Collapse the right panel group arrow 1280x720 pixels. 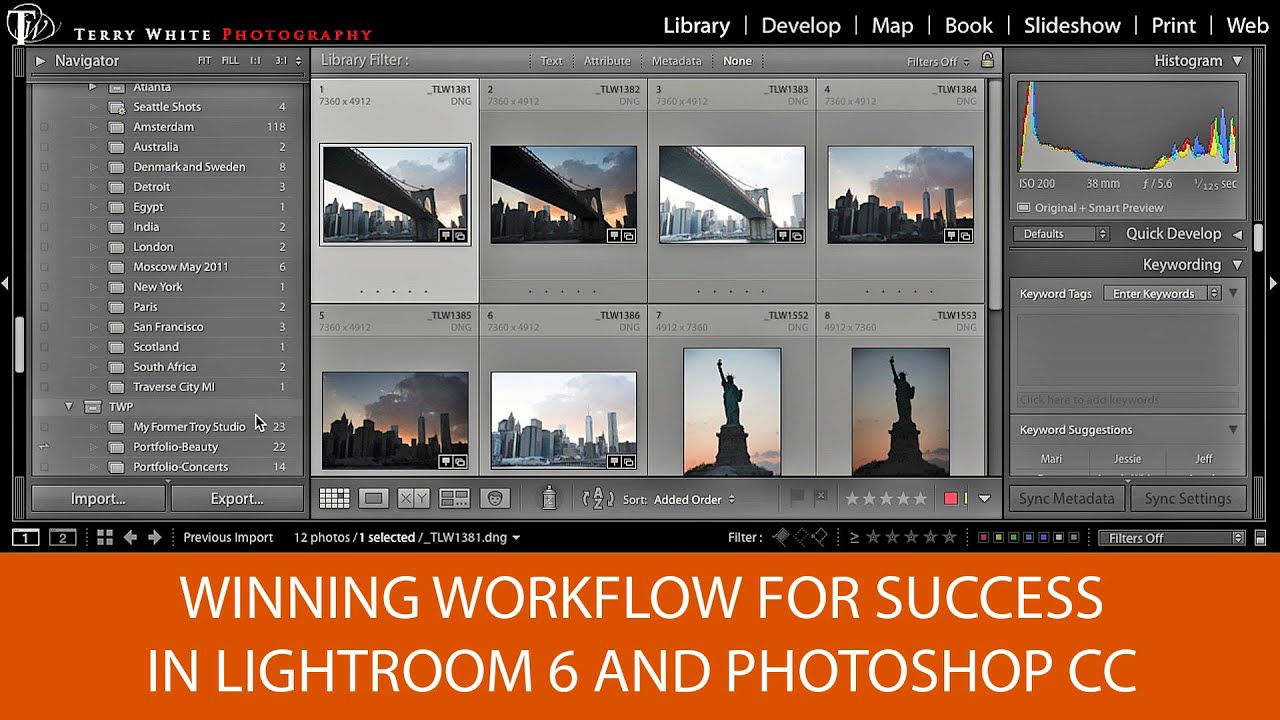[x=1274, y=284]
